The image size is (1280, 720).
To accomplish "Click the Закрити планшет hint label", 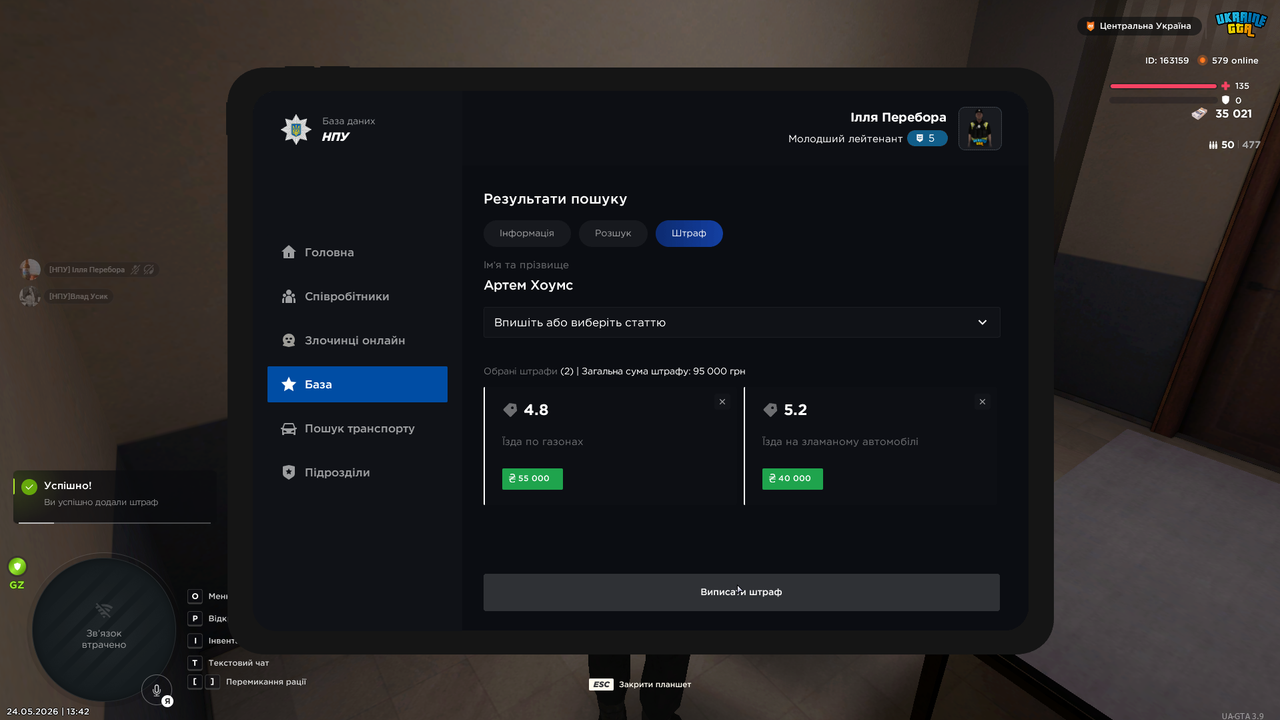I will (x=655, y=684).
